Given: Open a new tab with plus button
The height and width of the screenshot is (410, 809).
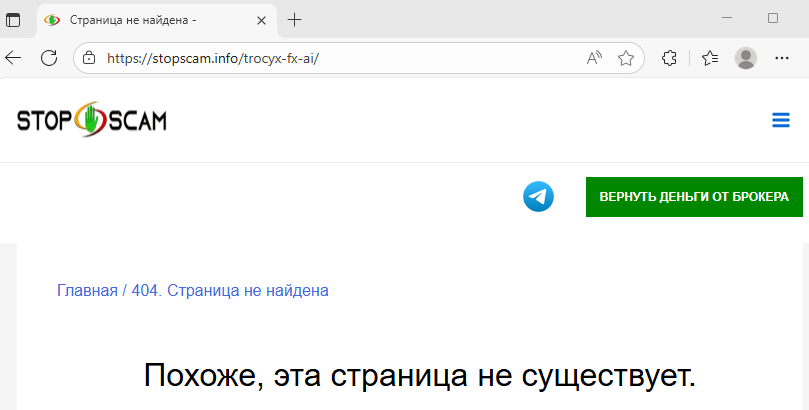Looking at the screenshot, I should (294, 20).
